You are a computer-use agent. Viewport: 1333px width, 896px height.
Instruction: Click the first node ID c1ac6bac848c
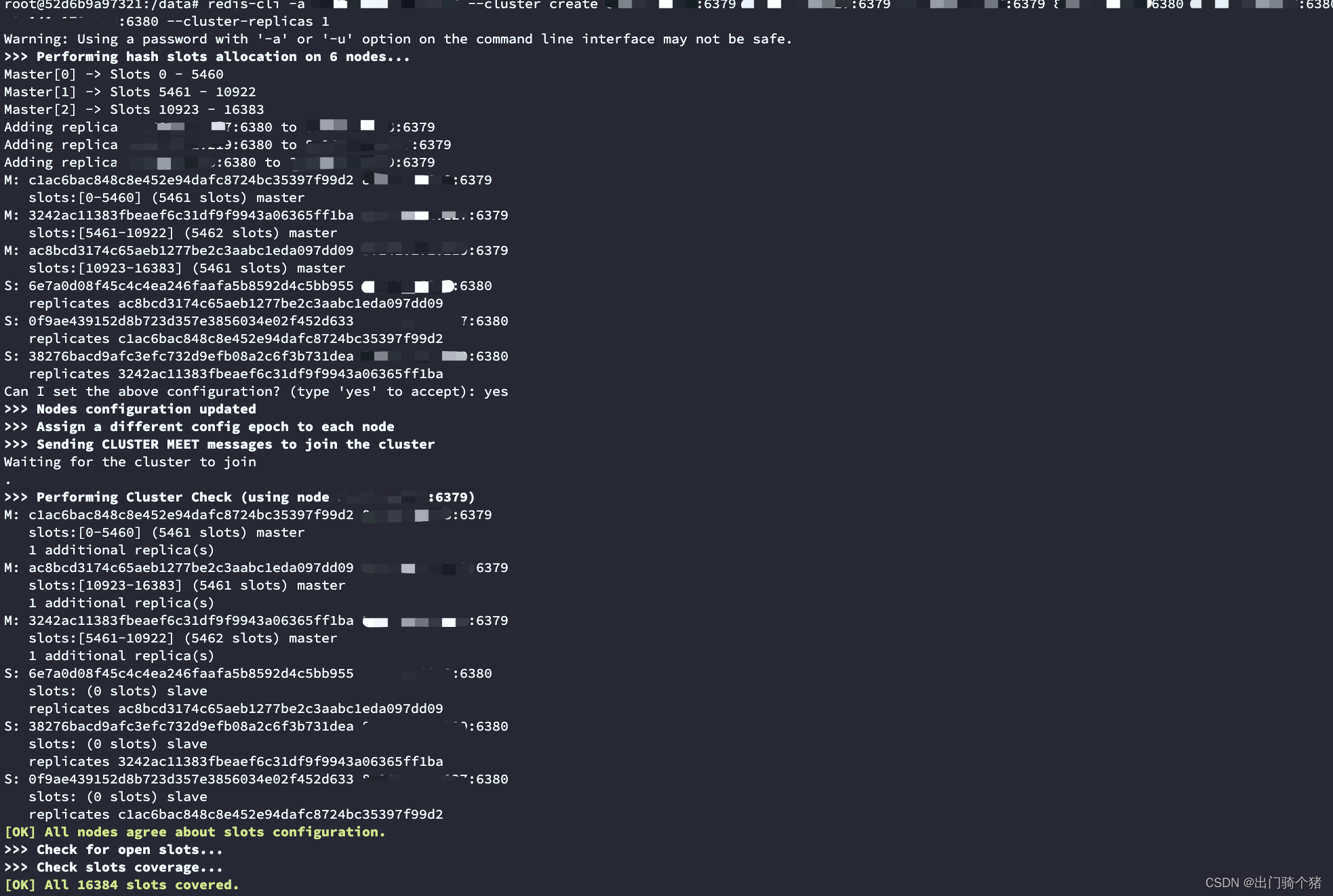191,180
